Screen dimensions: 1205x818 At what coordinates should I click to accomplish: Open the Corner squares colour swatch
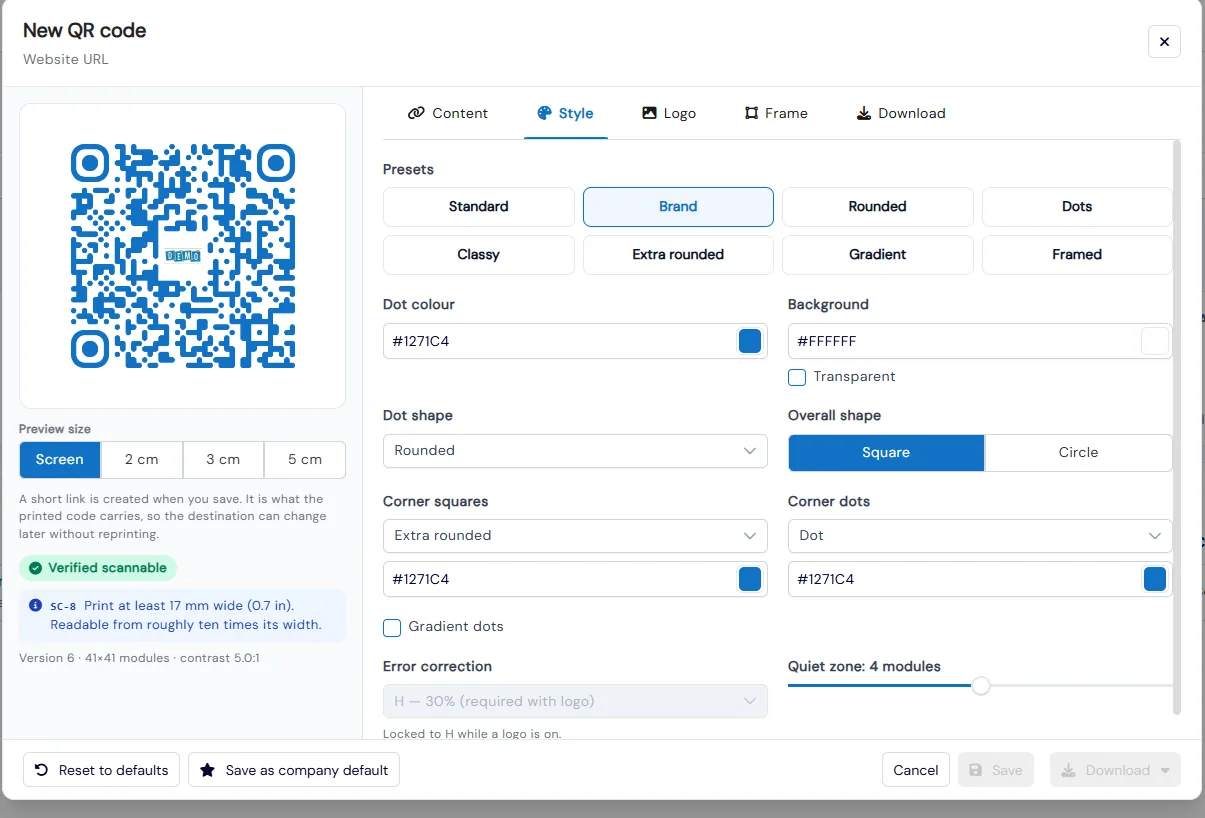click(x=750, y=579)
